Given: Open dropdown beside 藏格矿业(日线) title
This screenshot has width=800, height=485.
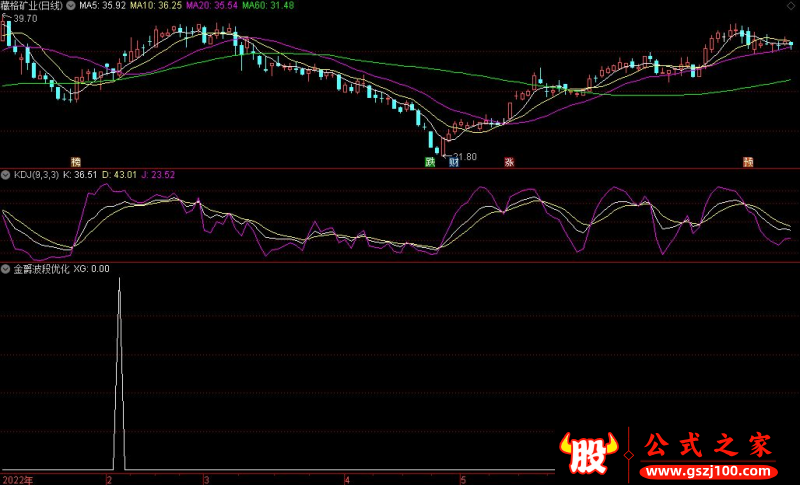Looking at the screenshot, I should point(71,6).
